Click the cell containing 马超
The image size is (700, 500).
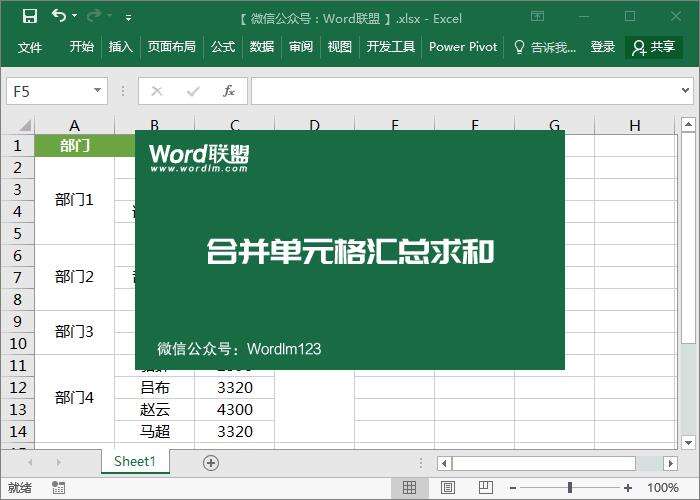click(154, 432)
